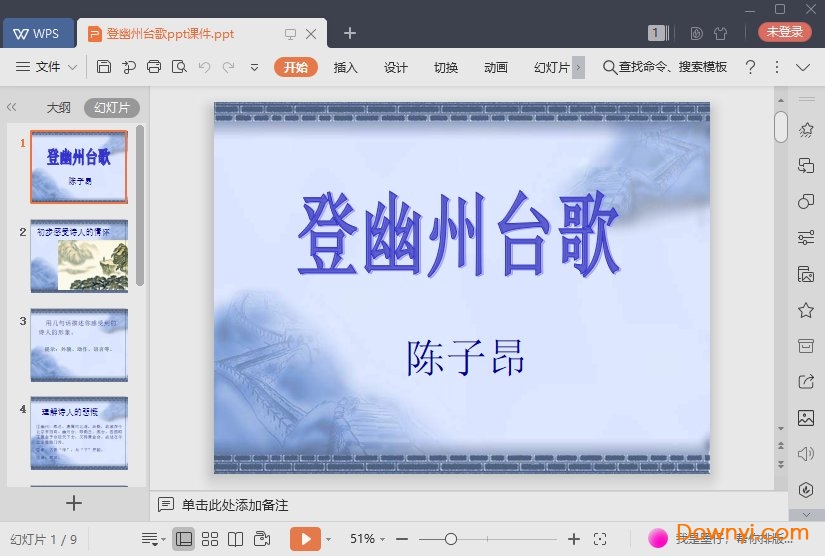Select slide 3 thumbnail
Screen dimensions: 825x556
79,345
